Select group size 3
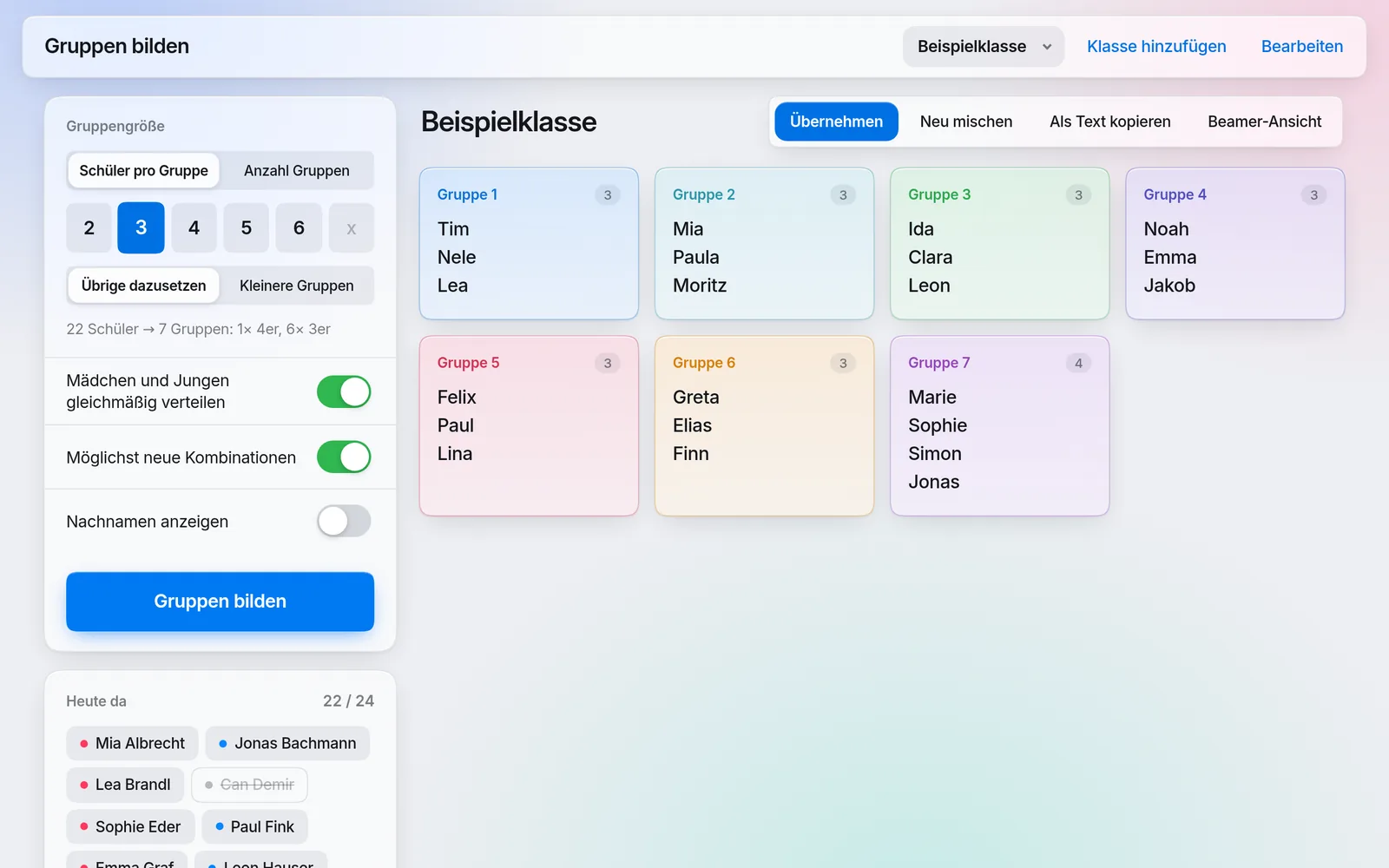Viewport: 1389px width, 868px height. (142, 228)
